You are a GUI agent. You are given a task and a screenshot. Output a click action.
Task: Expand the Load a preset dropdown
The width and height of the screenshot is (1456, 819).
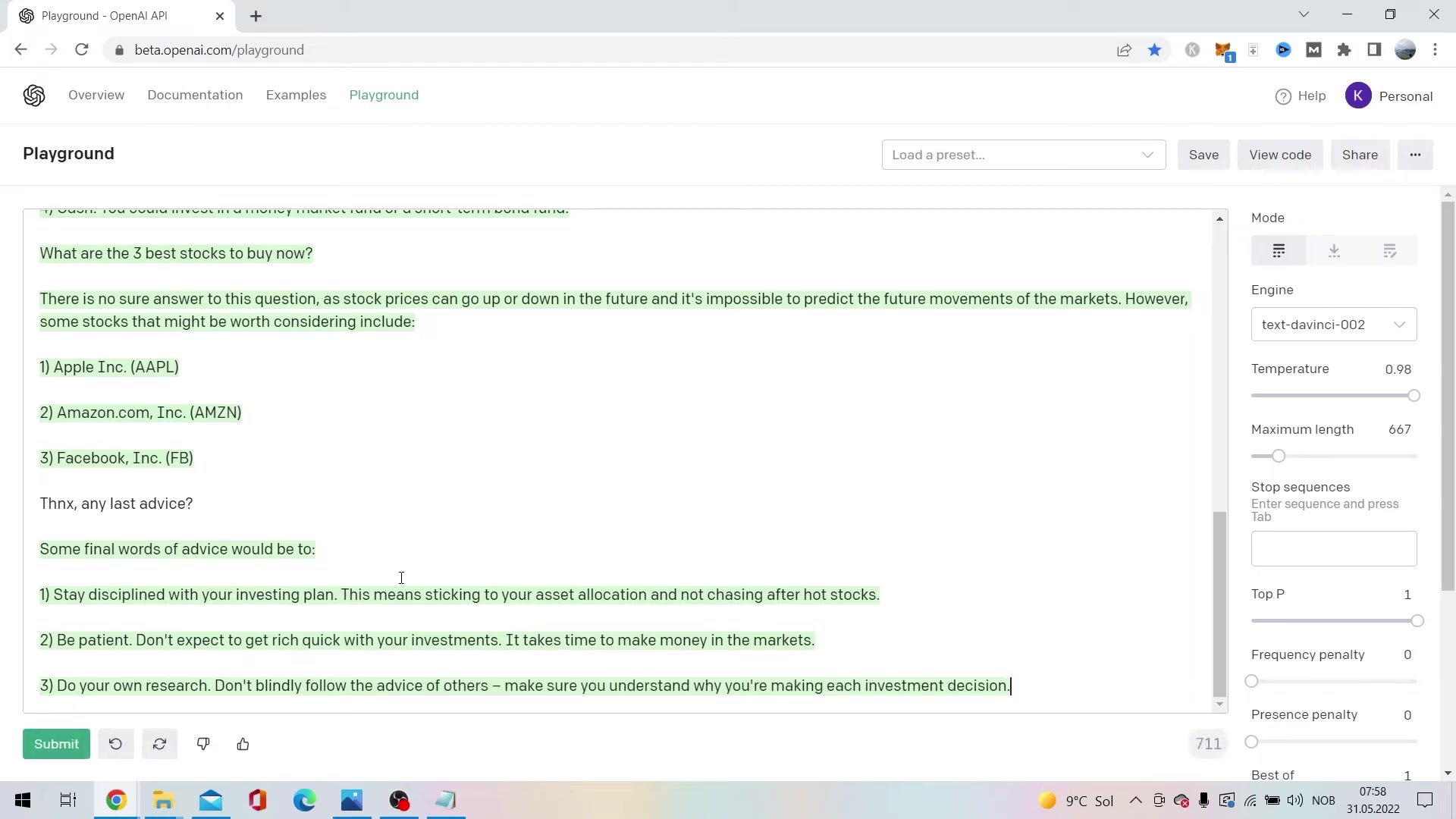[x=1023, y=155]
